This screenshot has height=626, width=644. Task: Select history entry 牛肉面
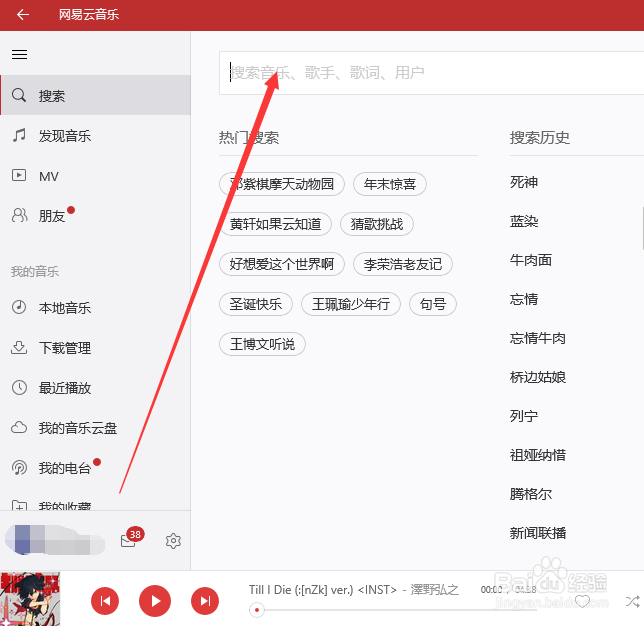pyautogui.click(x=531, y=260)
